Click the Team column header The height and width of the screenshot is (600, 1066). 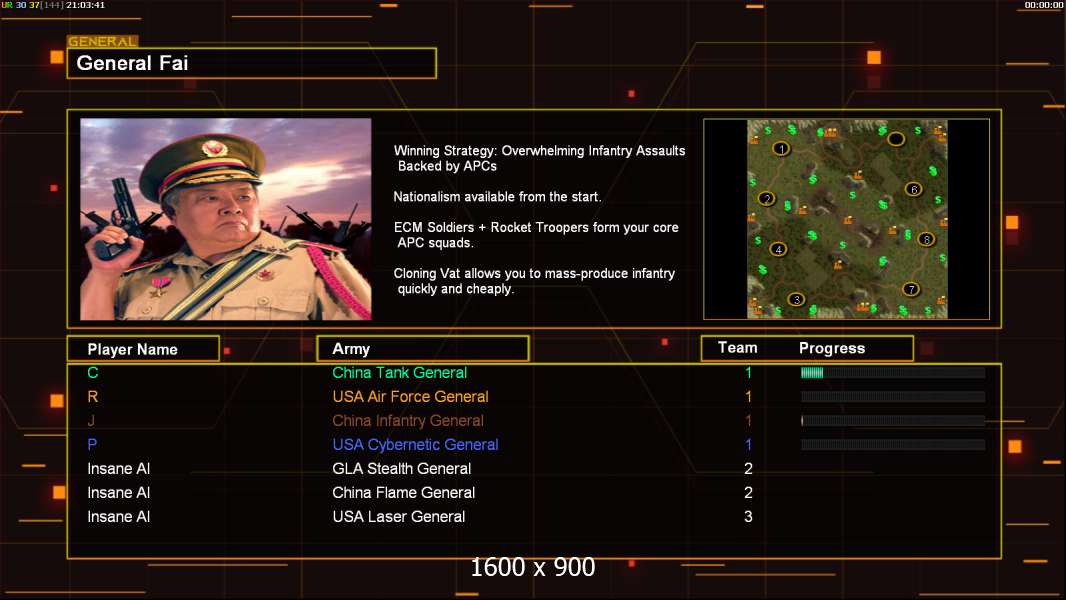tap(738, 348)
